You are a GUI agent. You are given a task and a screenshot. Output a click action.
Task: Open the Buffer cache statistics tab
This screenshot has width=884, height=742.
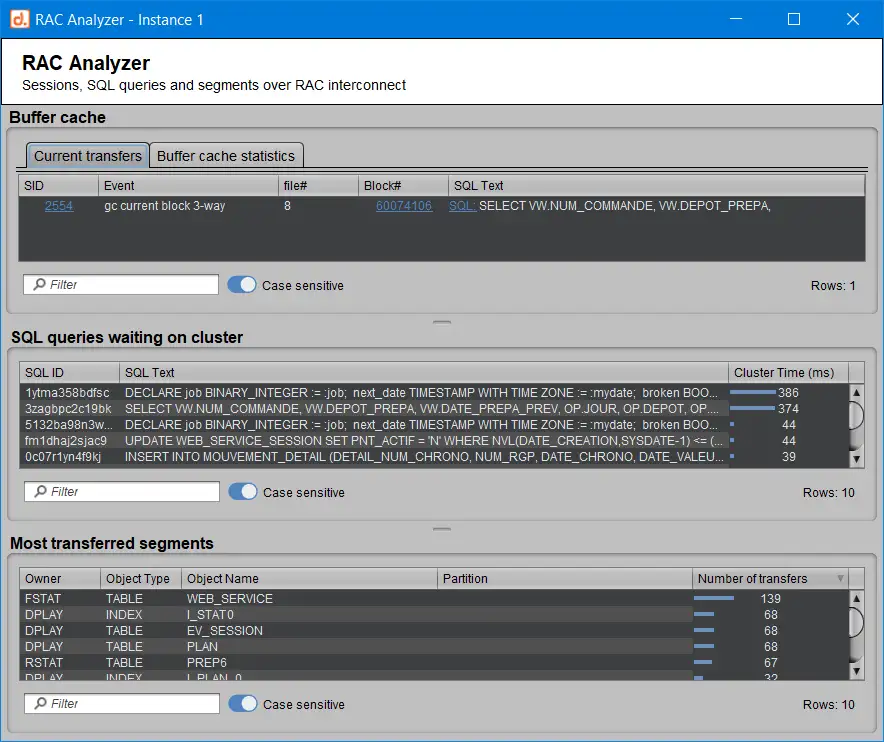226,156
